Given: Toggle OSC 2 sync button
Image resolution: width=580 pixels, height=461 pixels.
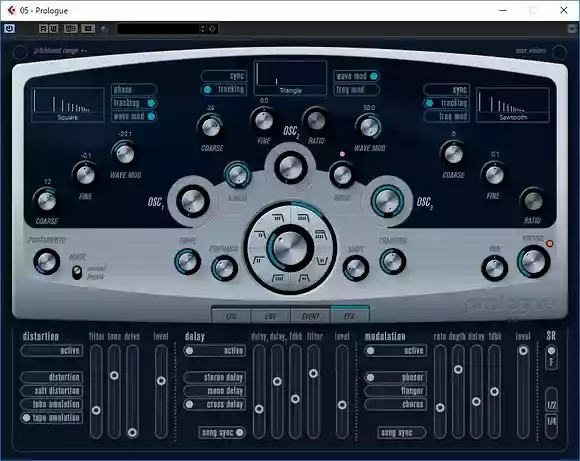Looking at the screenshot, I should point(224,76).
